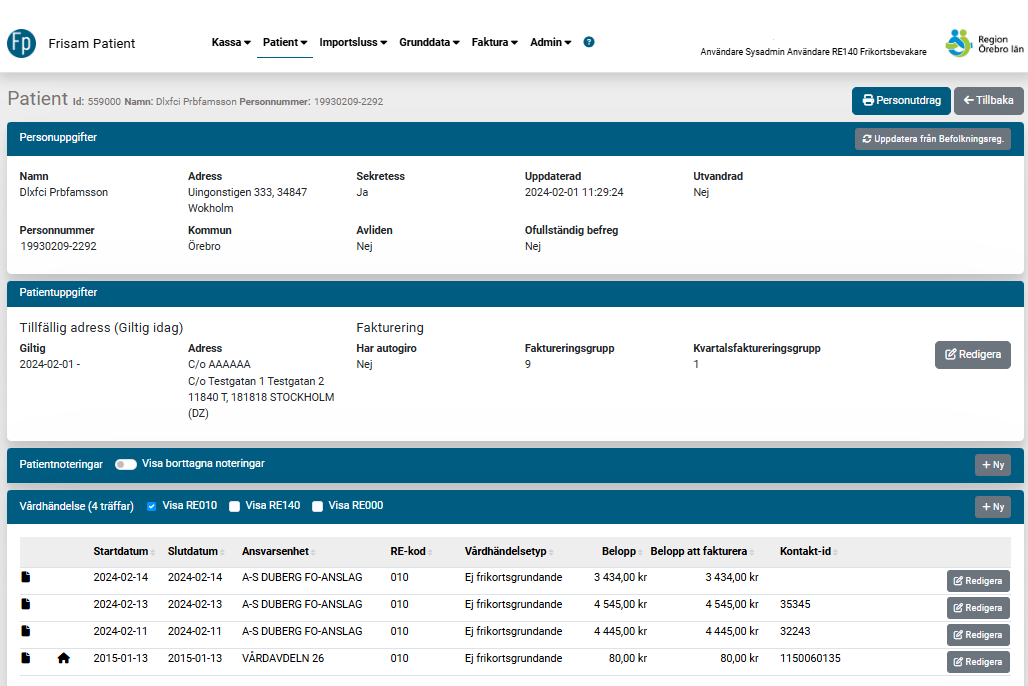This screenshot has width=1028, height=686.
Task: Enable the Visa RE140 checkbox
Action: point(235,506)
